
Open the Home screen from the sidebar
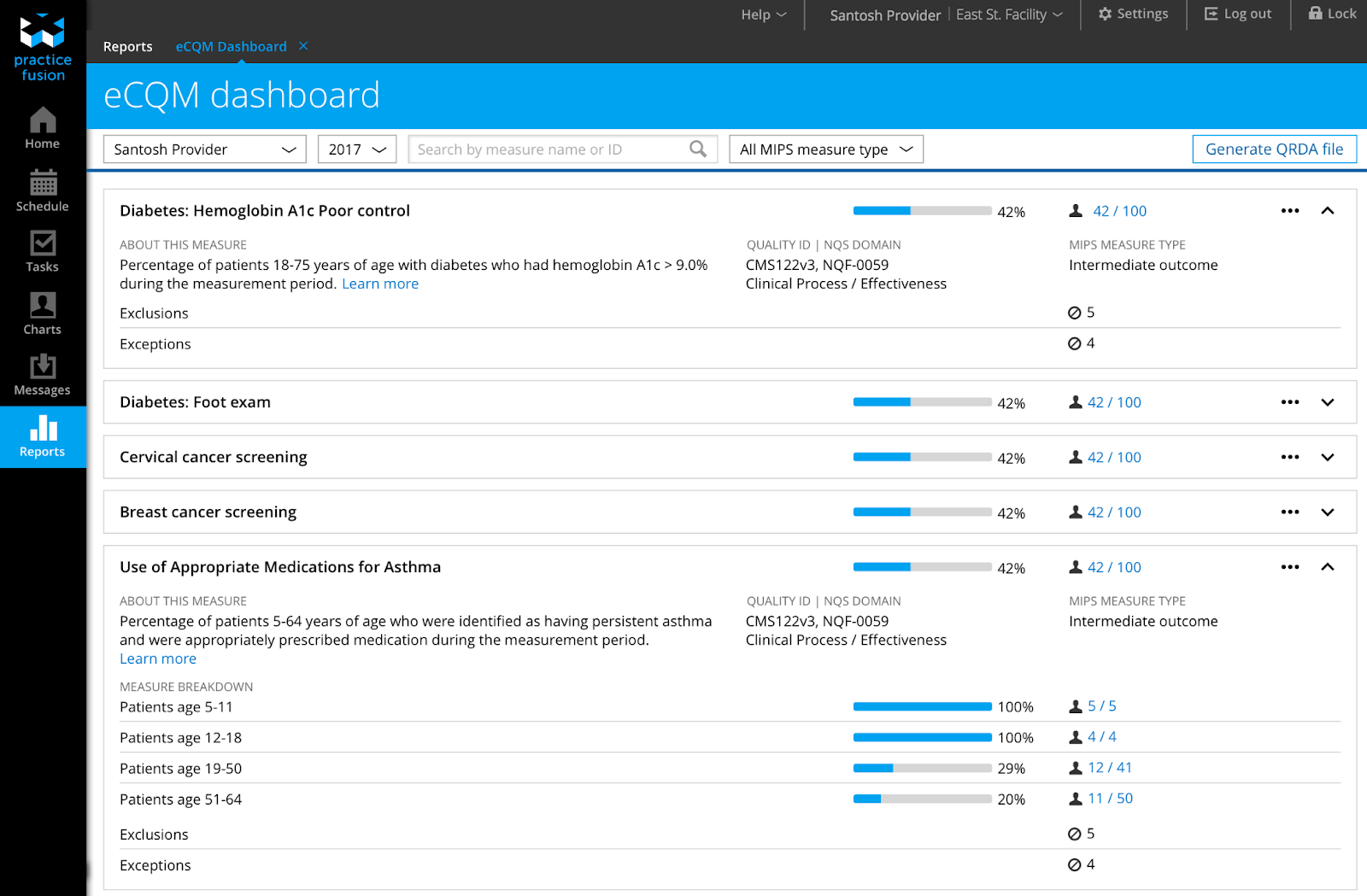42,126
